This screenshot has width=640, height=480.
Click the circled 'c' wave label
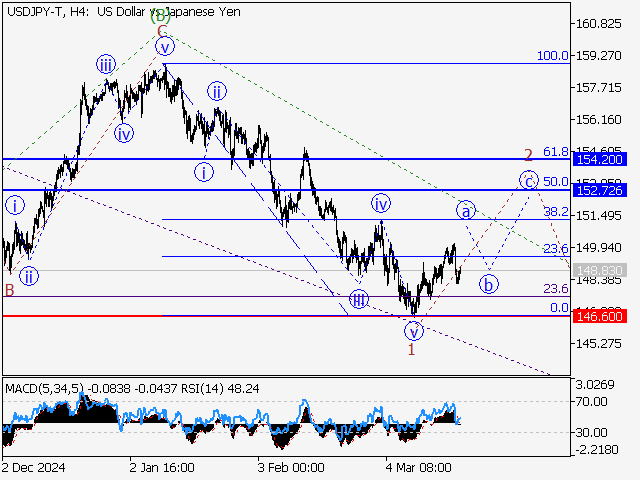coord(527,180)
